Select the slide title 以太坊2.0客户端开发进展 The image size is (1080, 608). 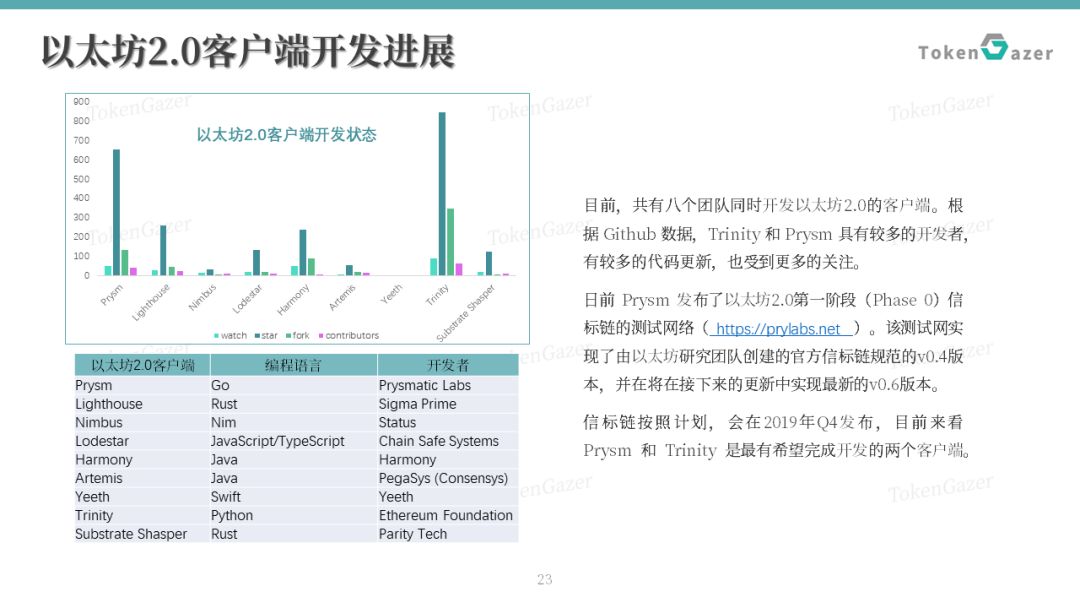tap(248, 52)
